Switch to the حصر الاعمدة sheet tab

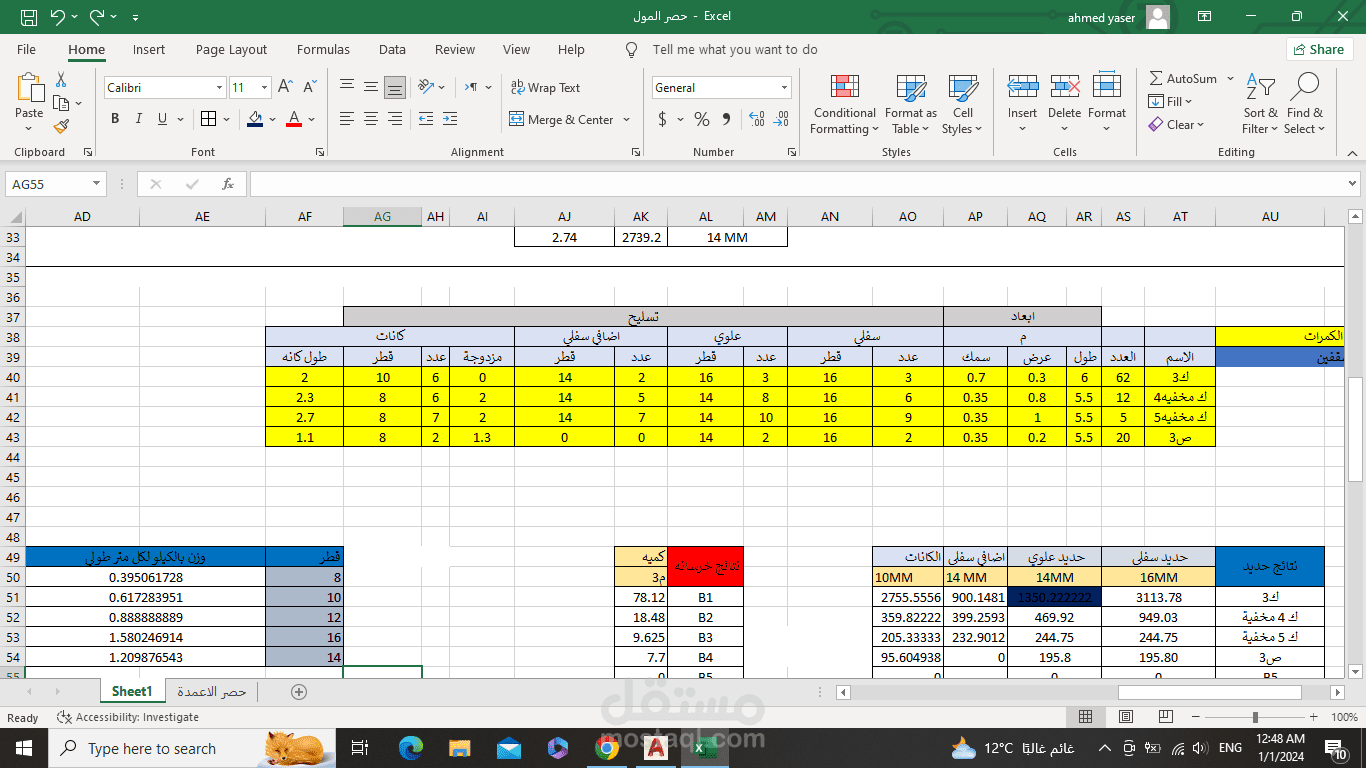(211, 691)
